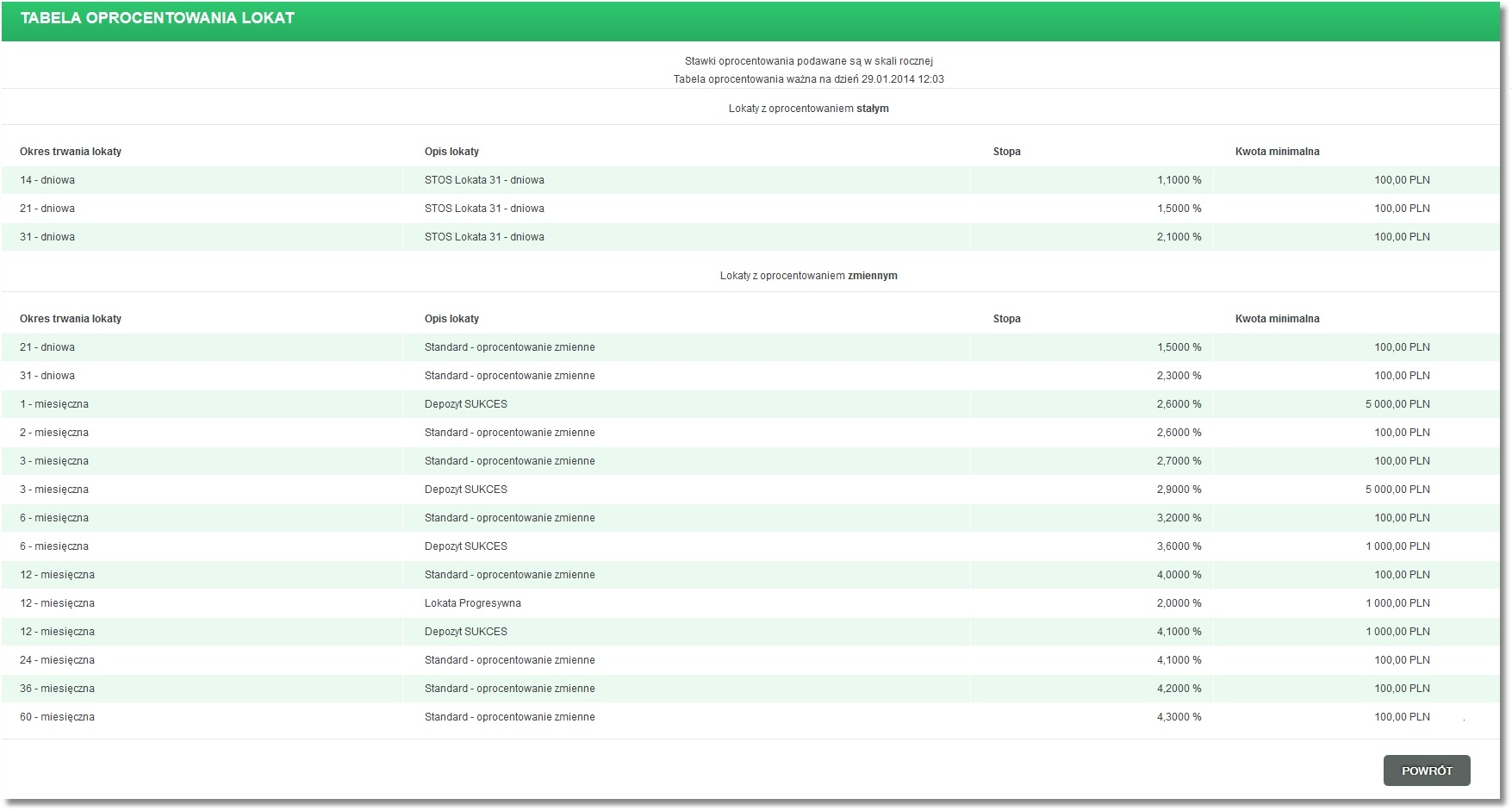Select 1 - miesięczna Depozyt SUKCES row

point(750,404)
